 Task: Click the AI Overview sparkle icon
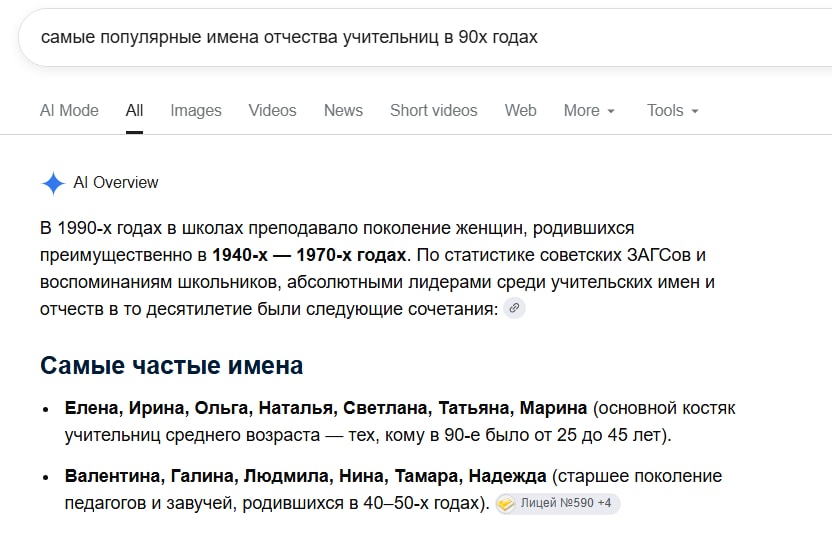(x=53, y=183)
